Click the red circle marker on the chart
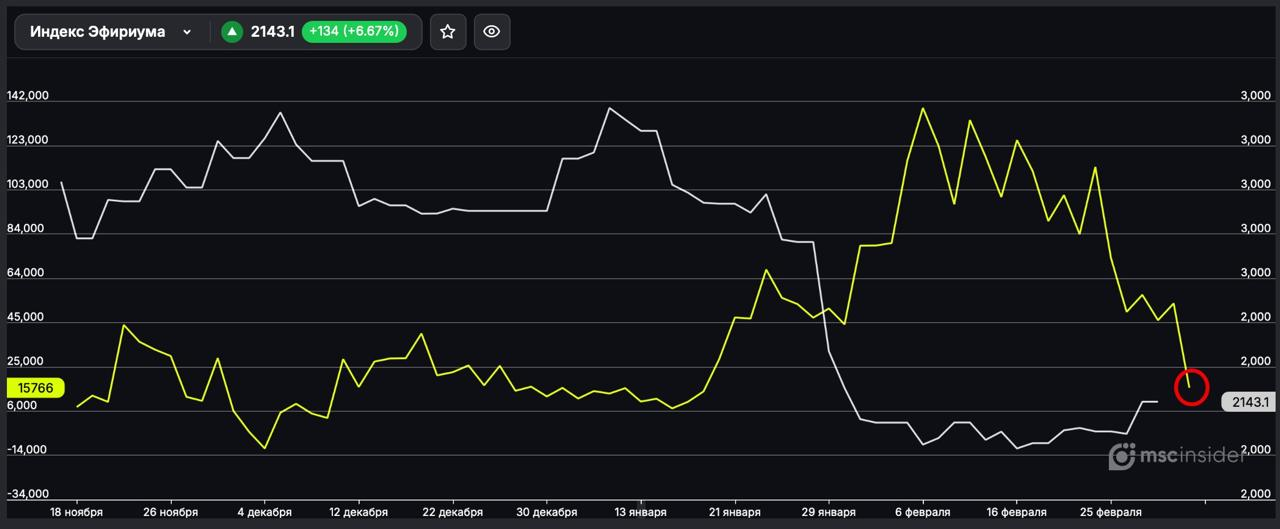 [x=1191, y=386]
